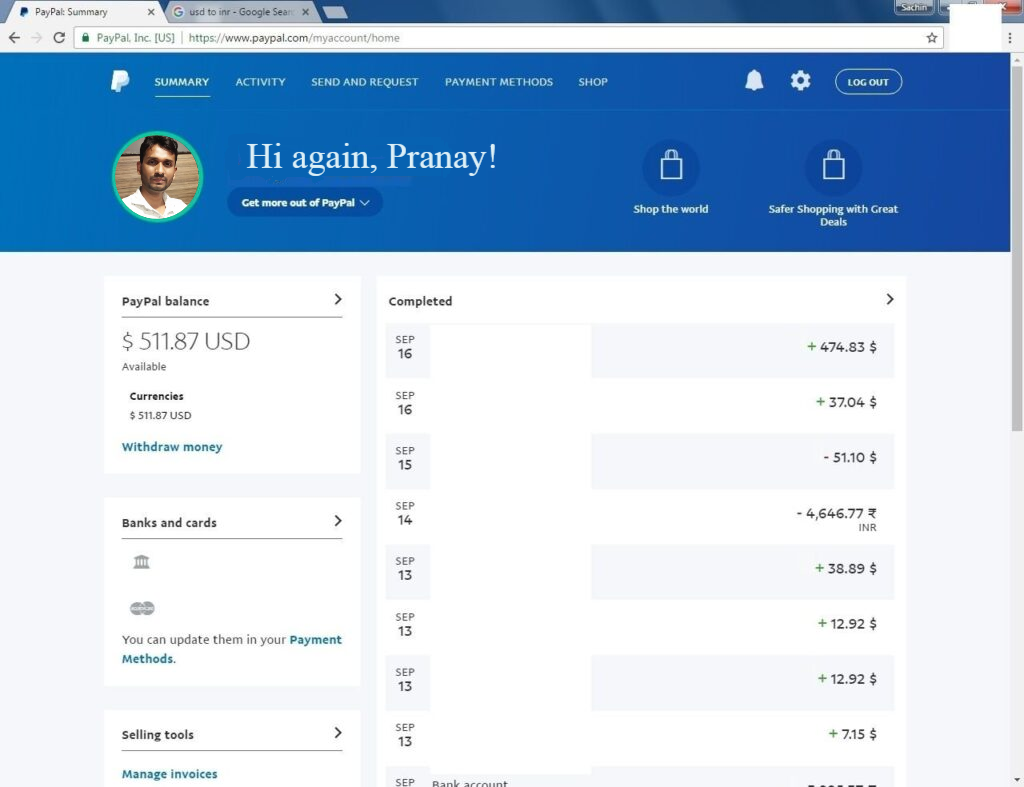Expand the Get more out of PayPal dropdown
This screenshot has height=787, width=1024.
(305, 203)
